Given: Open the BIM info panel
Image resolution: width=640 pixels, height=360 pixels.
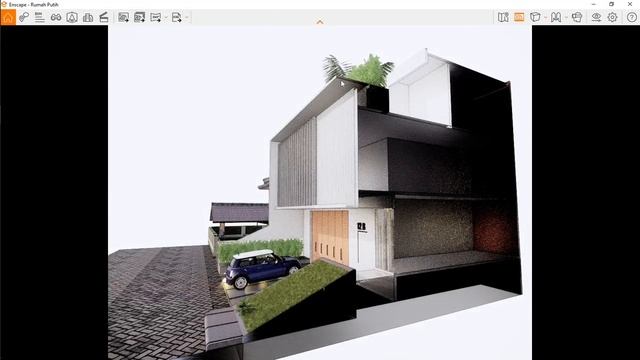Looking at the screenshot, I should point(40,17).
